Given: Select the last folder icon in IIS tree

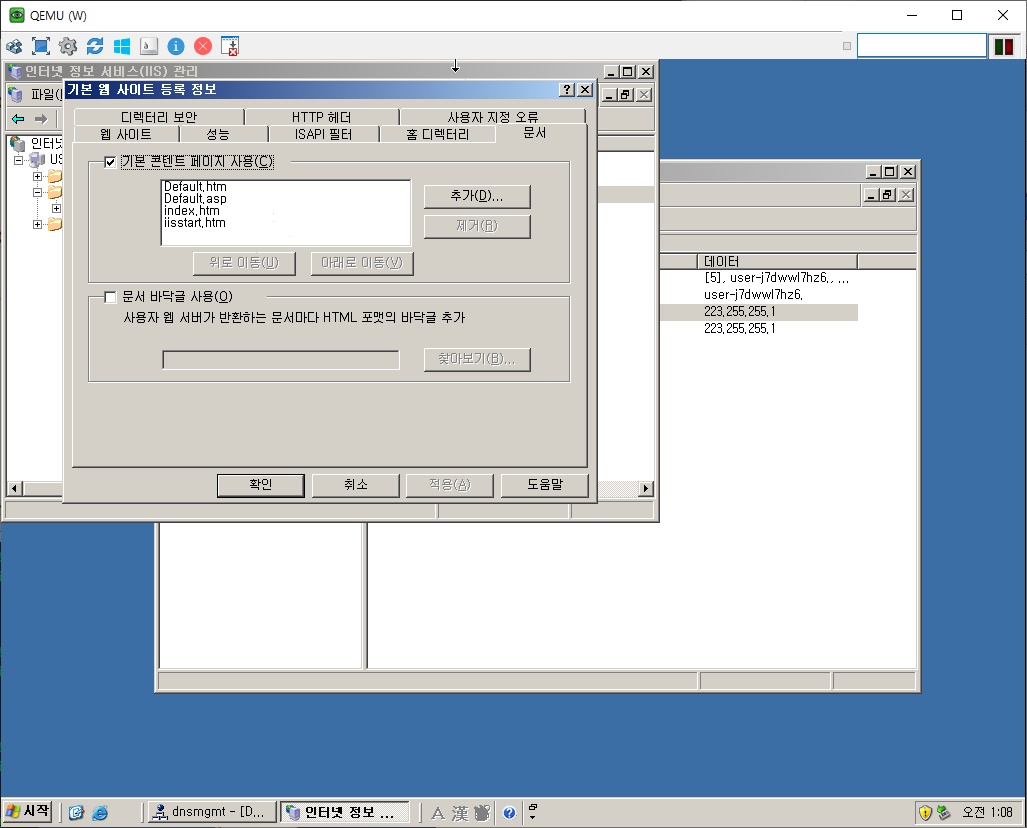Looking at the screenshot, I should [x=54, y=225].
